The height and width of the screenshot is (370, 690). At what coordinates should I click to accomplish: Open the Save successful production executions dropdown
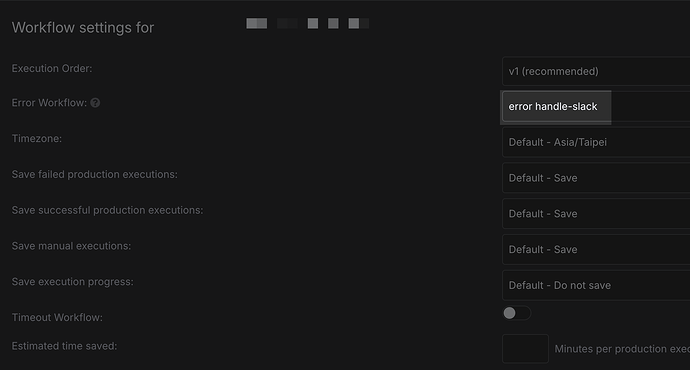coord(596,214)
